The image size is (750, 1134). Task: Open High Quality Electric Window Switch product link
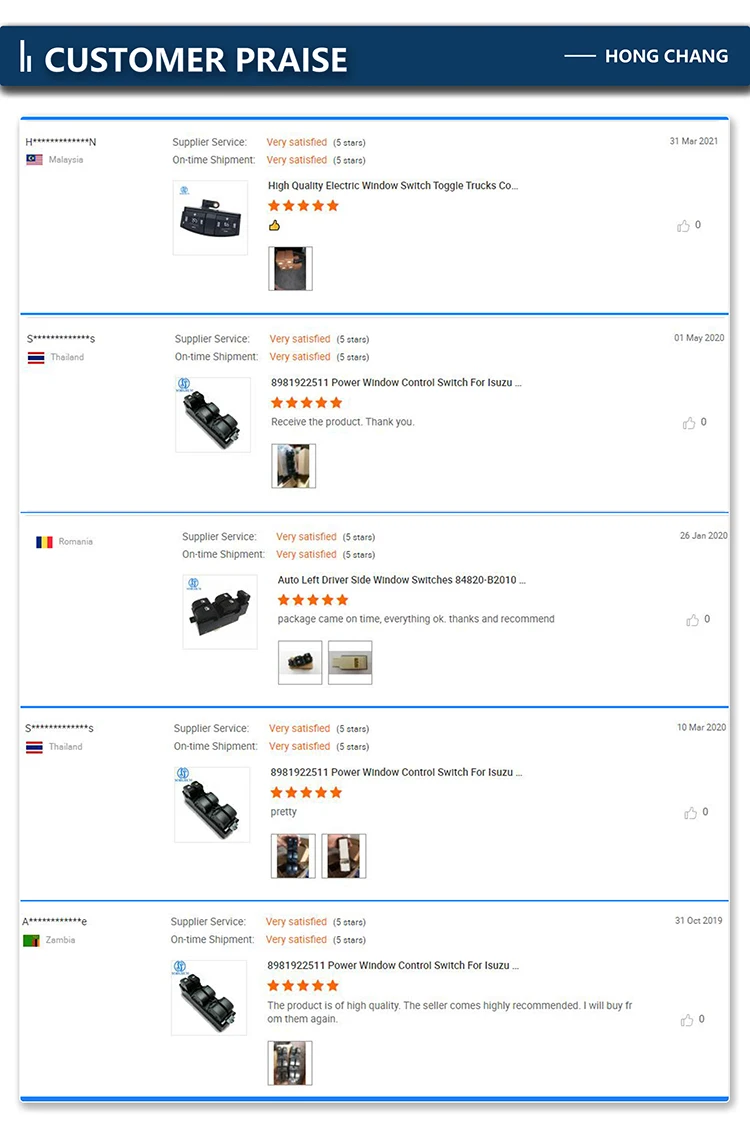(x=393, y=186)
